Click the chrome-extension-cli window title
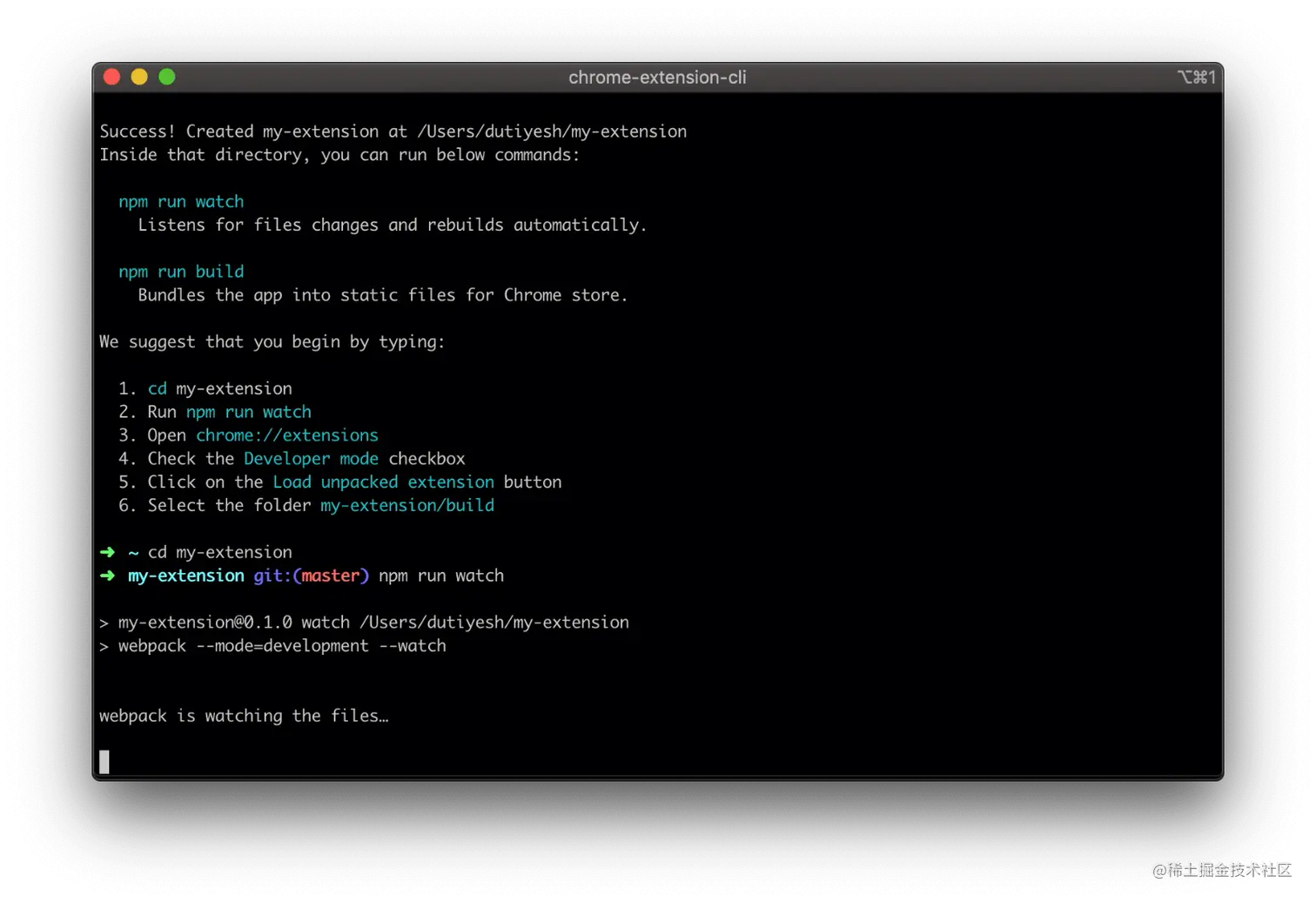This screenshot has width=1316, height=903. click(x=657, y=77)
